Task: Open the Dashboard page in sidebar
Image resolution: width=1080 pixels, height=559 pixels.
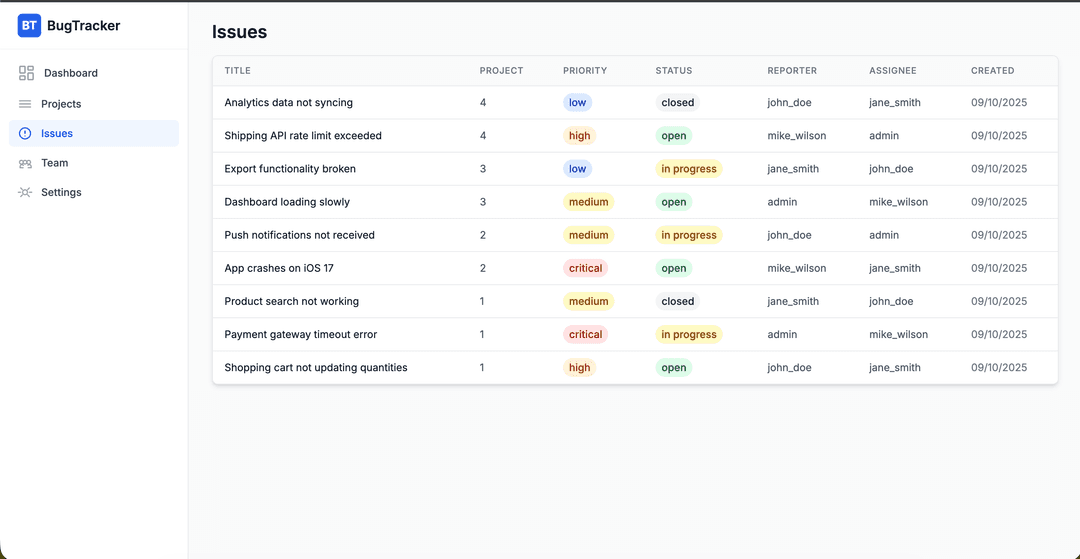Action: pyautogui.click(x=70, y=73)
